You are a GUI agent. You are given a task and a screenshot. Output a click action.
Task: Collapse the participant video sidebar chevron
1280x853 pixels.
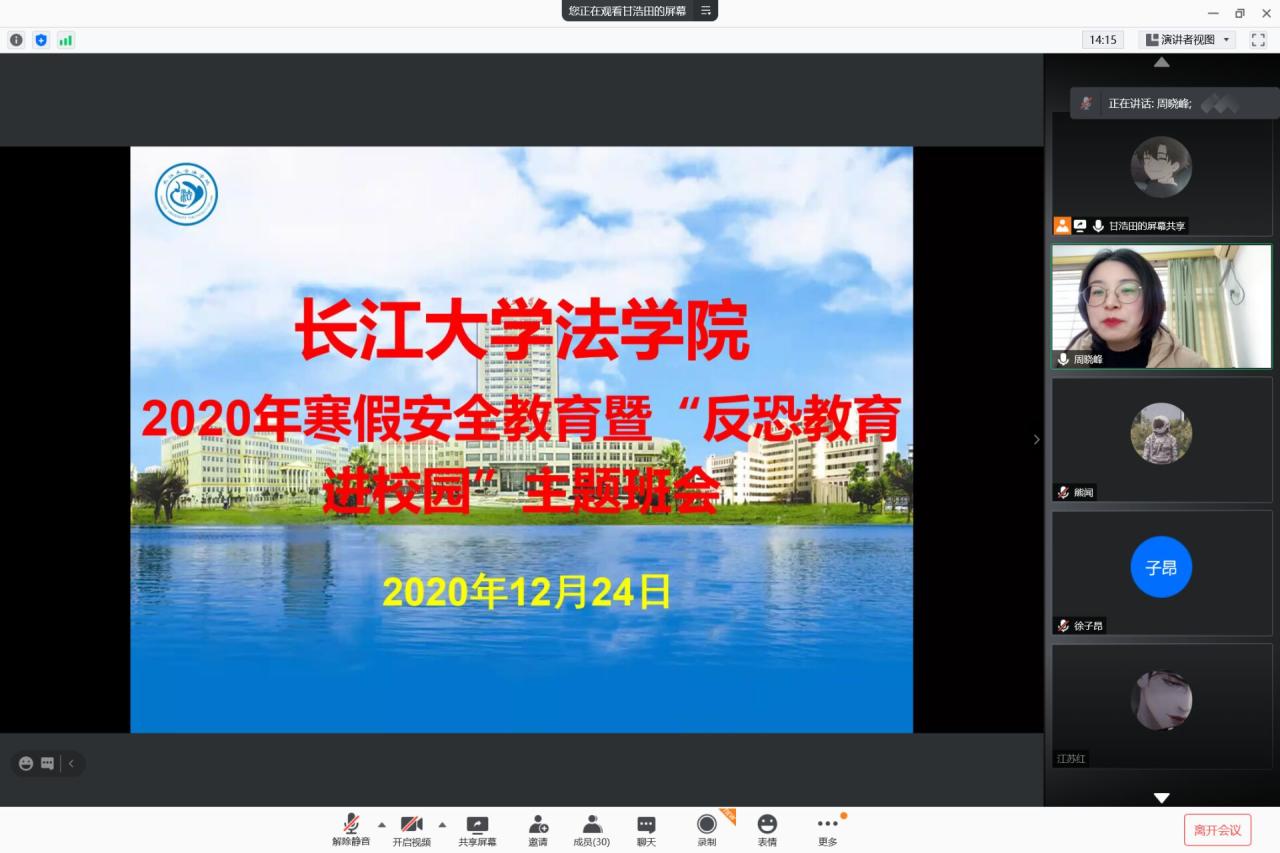point(1036,439)
